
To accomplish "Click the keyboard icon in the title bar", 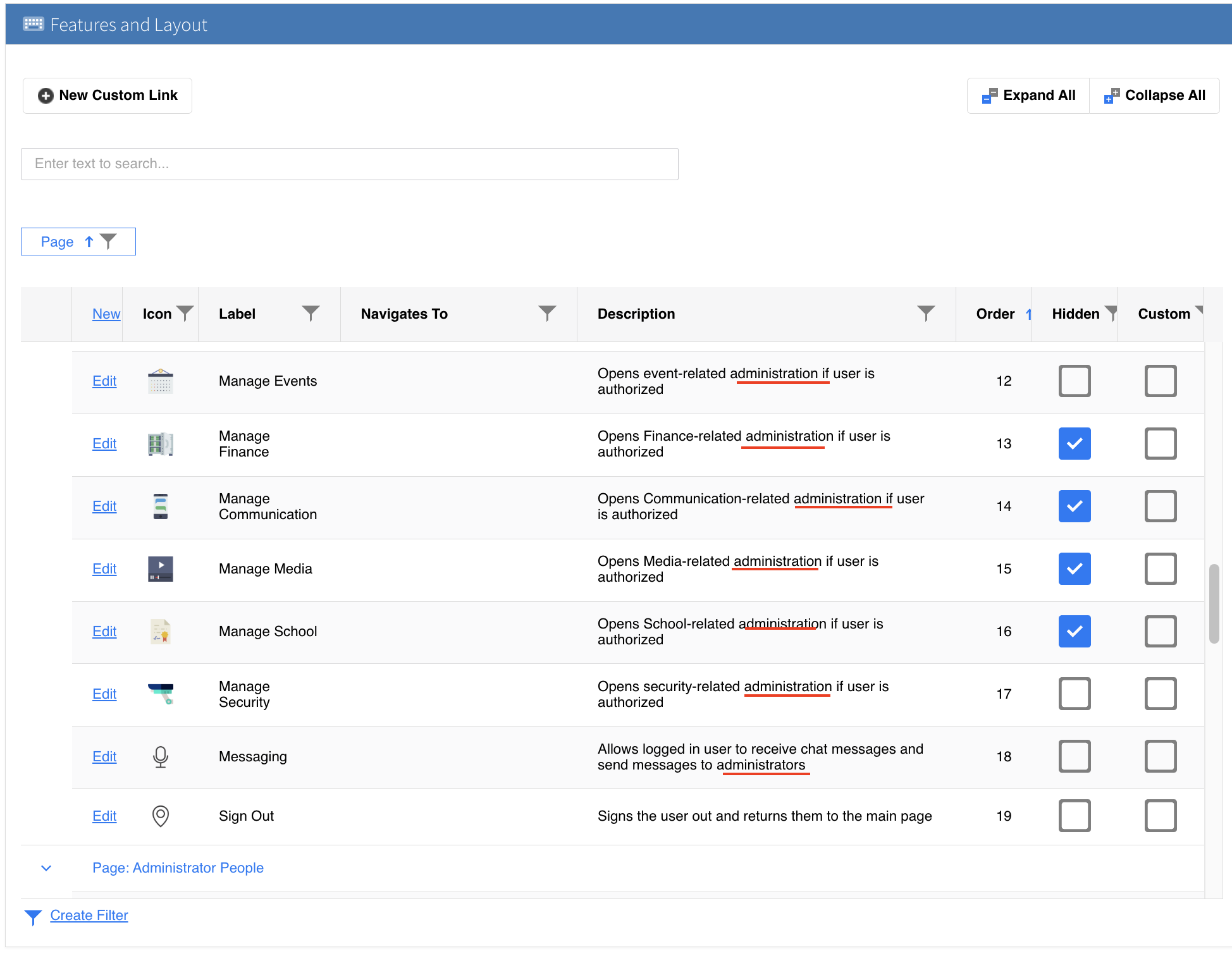I will (x=33, y=24).
